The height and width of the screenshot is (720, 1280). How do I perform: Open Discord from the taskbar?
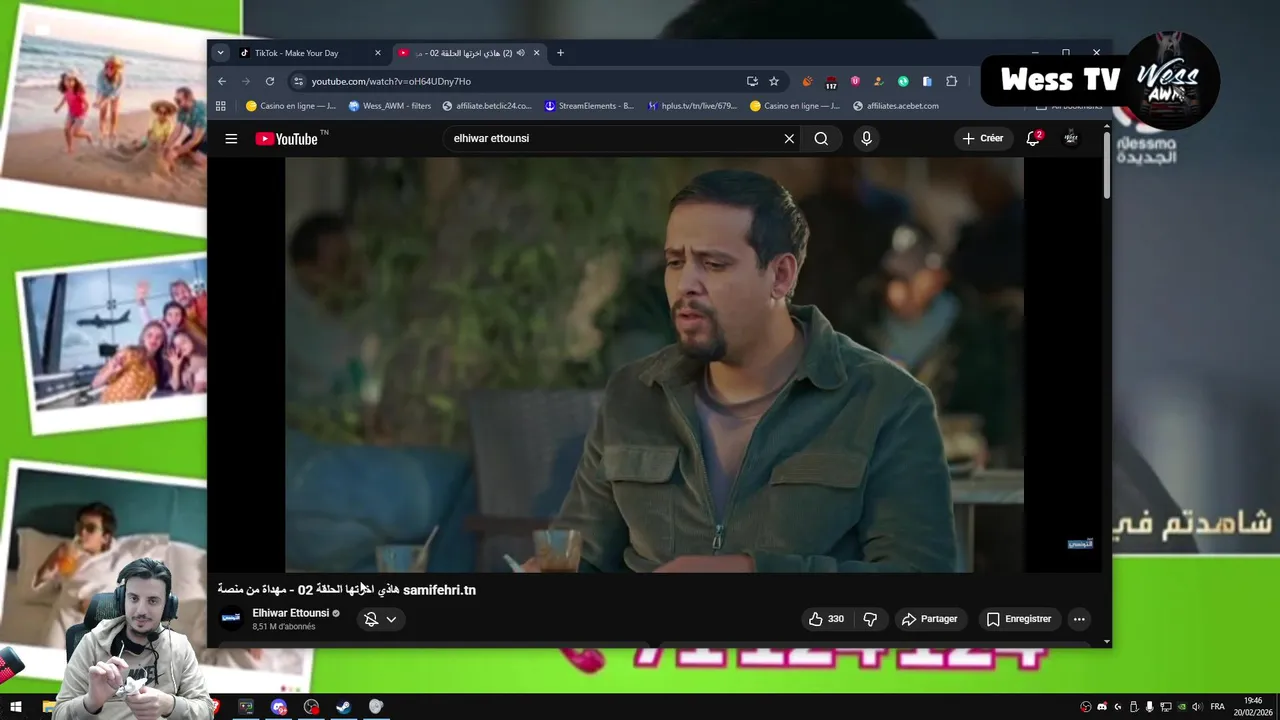pos(279,707)
